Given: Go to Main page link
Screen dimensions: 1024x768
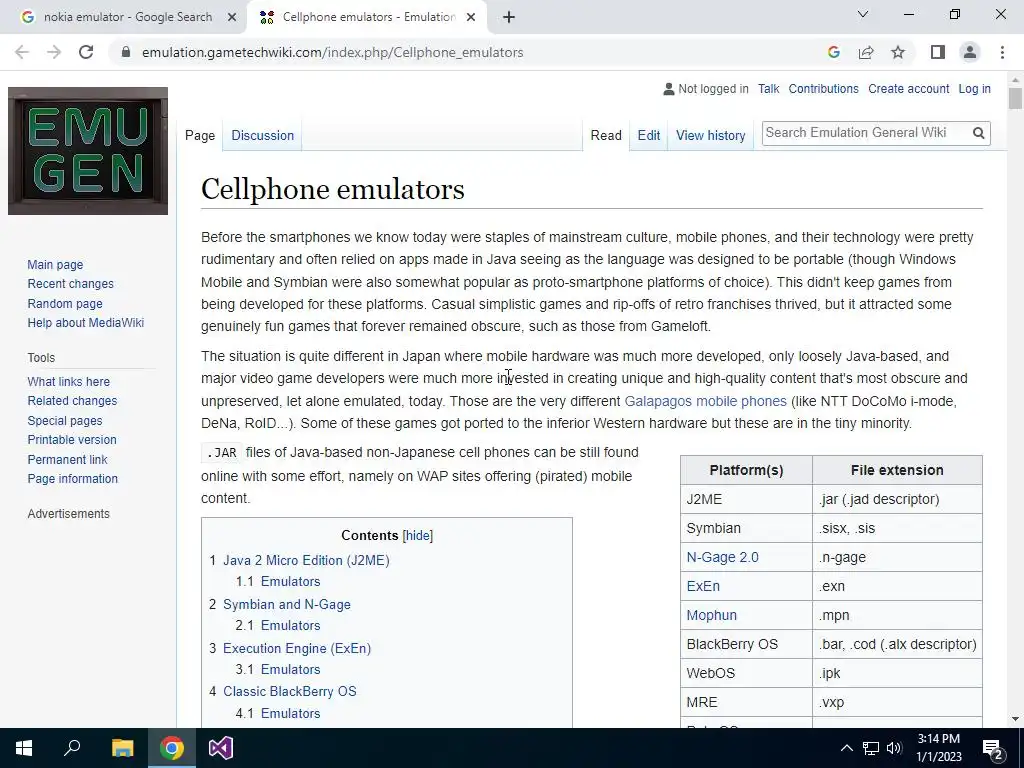Looking at the screenshot, I should pos(55,264).
